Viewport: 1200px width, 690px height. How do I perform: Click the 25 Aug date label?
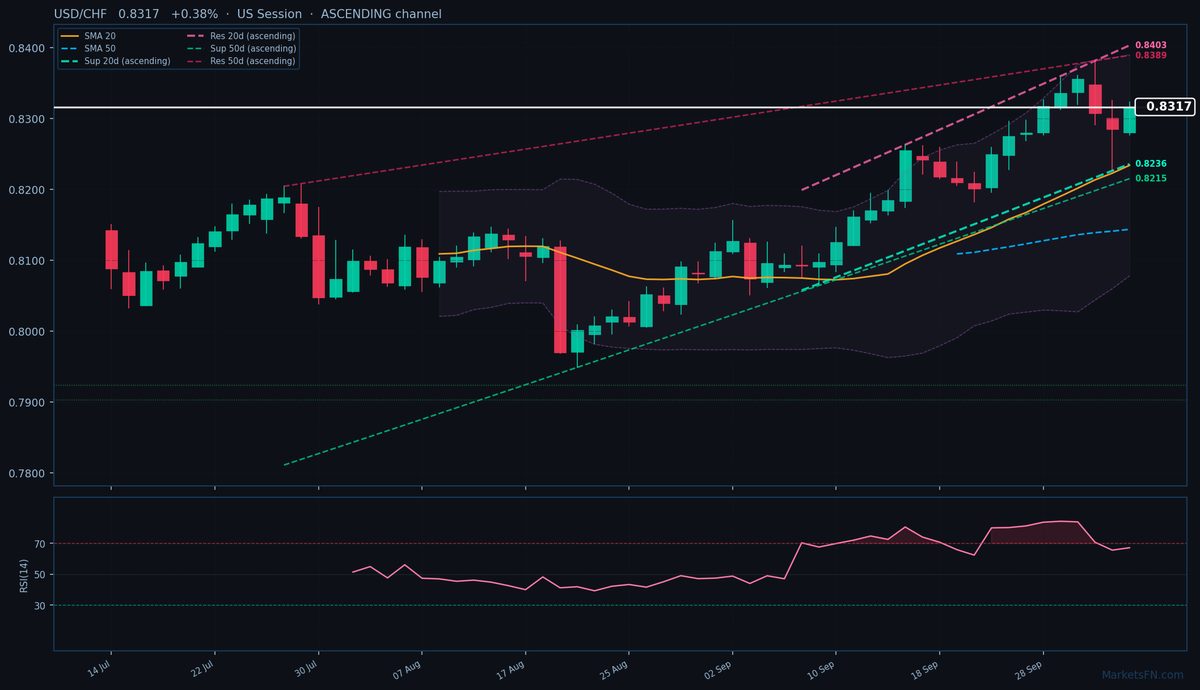point(615,669)
